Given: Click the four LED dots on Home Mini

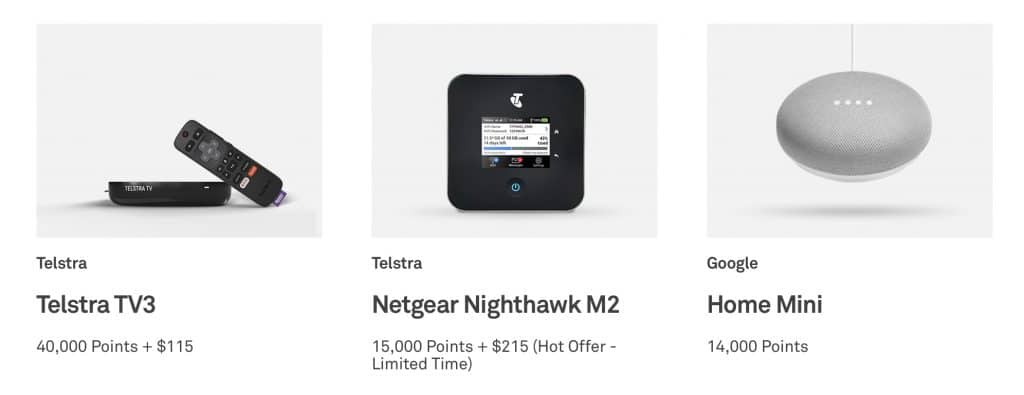Looking at the screenshot, I should [x=850, y=103].
